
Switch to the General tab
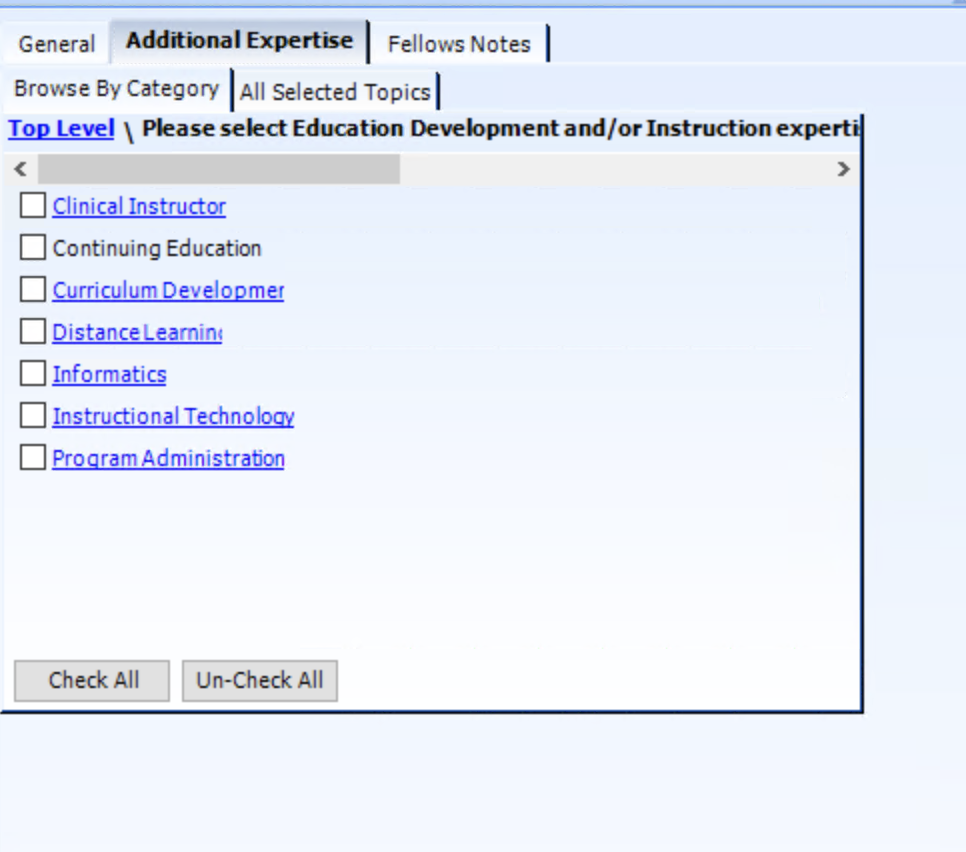point(56,44)
